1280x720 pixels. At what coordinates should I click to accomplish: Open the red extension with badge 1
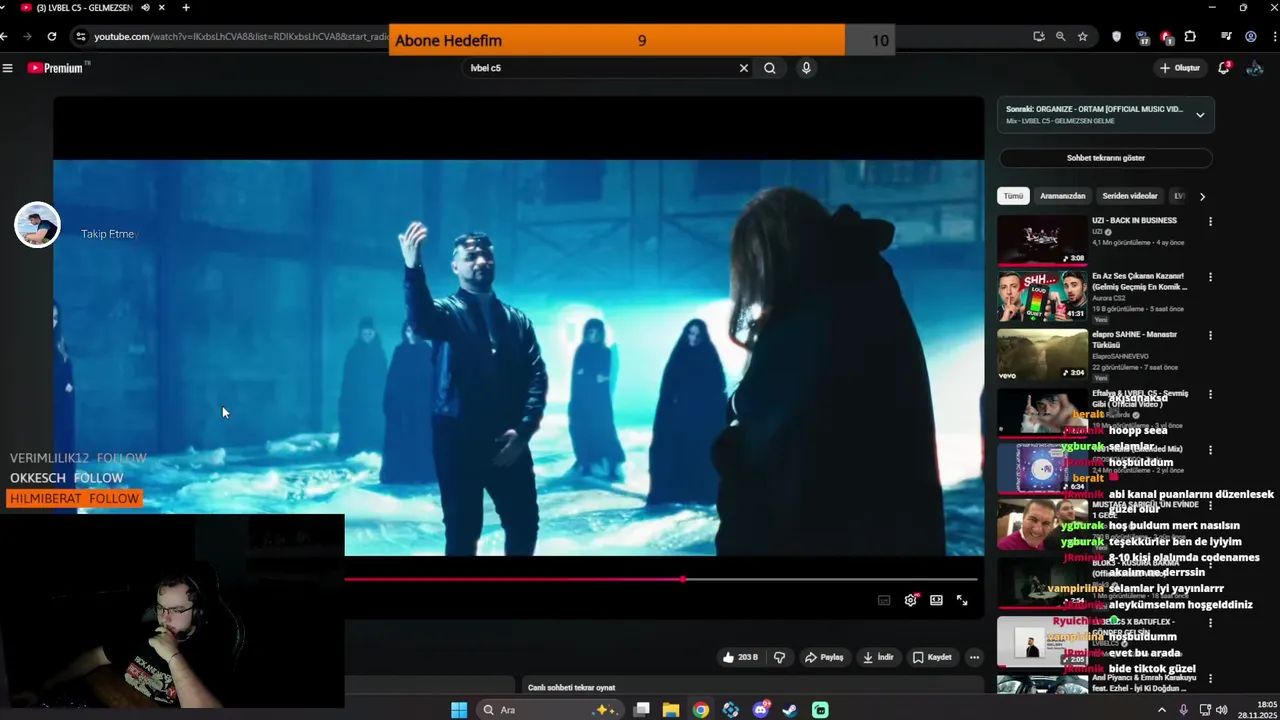[x=1166, y=38]
